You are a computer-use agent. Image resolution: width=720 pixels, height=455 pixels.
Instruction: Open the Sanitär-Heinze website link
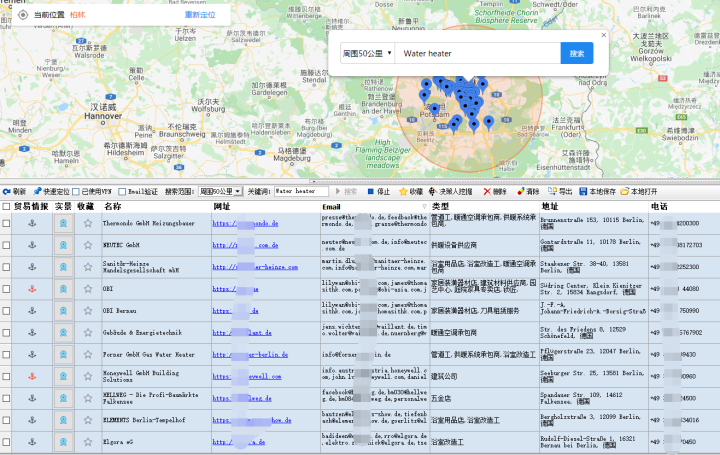tap(255, 267)
